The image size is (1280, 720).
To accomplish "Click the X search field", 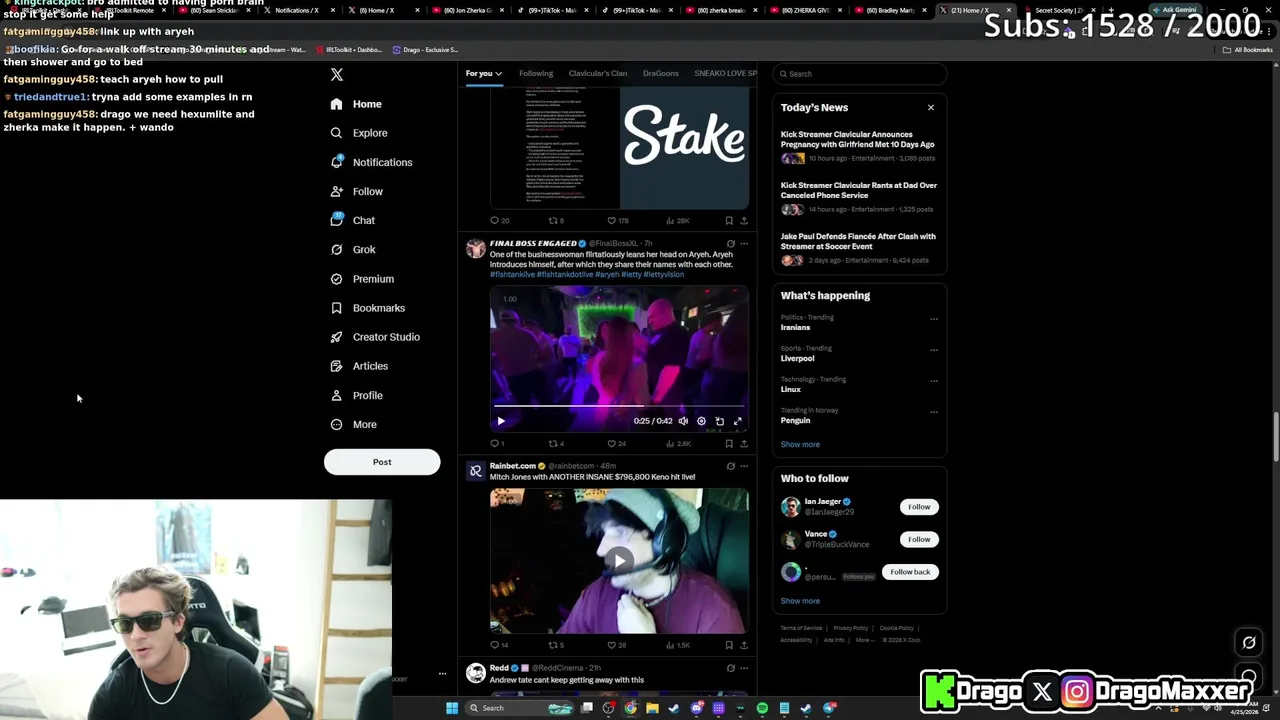I will (859, 74).
